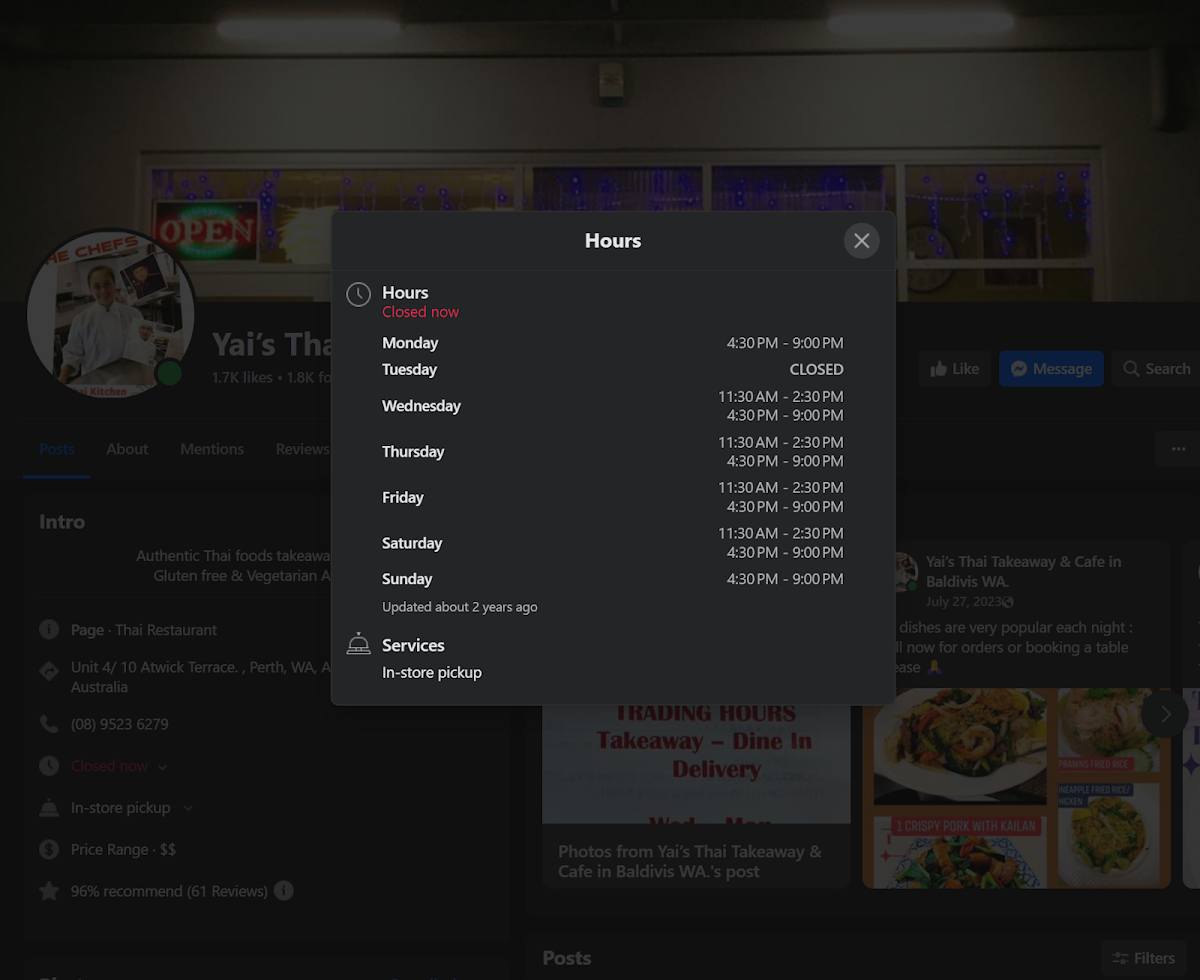Switch to the Posts tab
1200x980 pixels.
pos(57,449)
